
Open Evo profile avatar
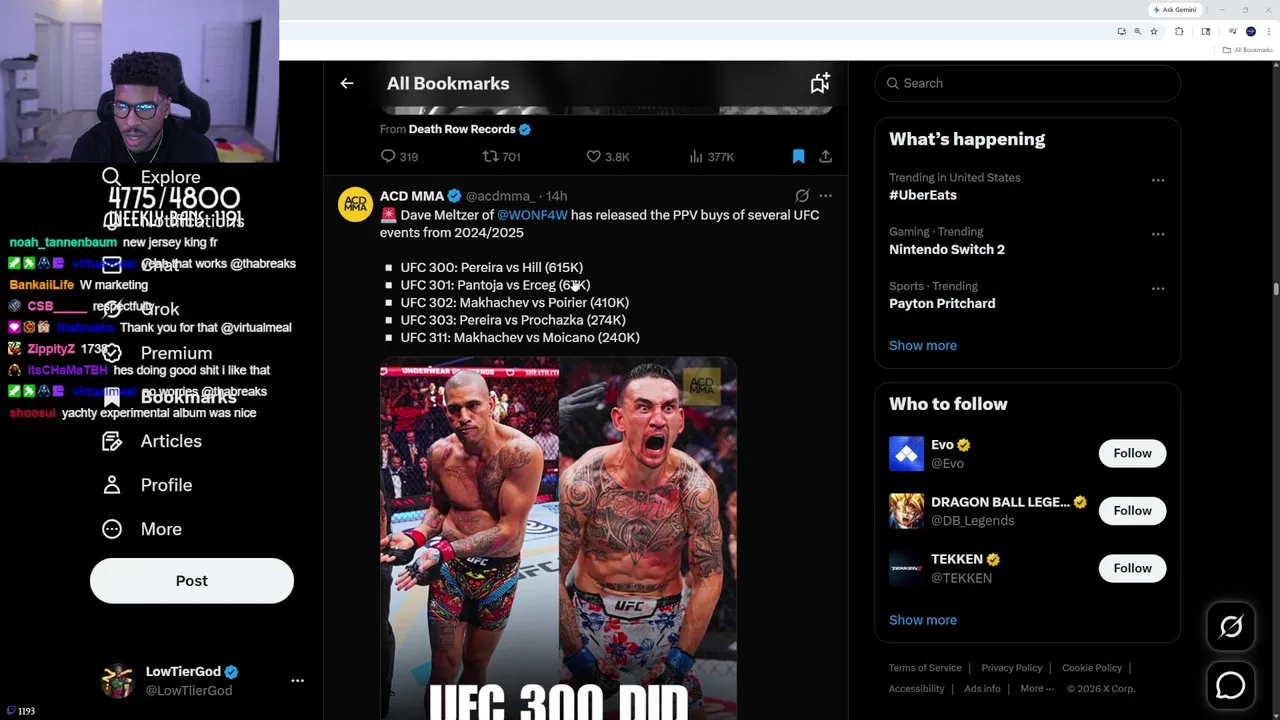tap(907, 453)
